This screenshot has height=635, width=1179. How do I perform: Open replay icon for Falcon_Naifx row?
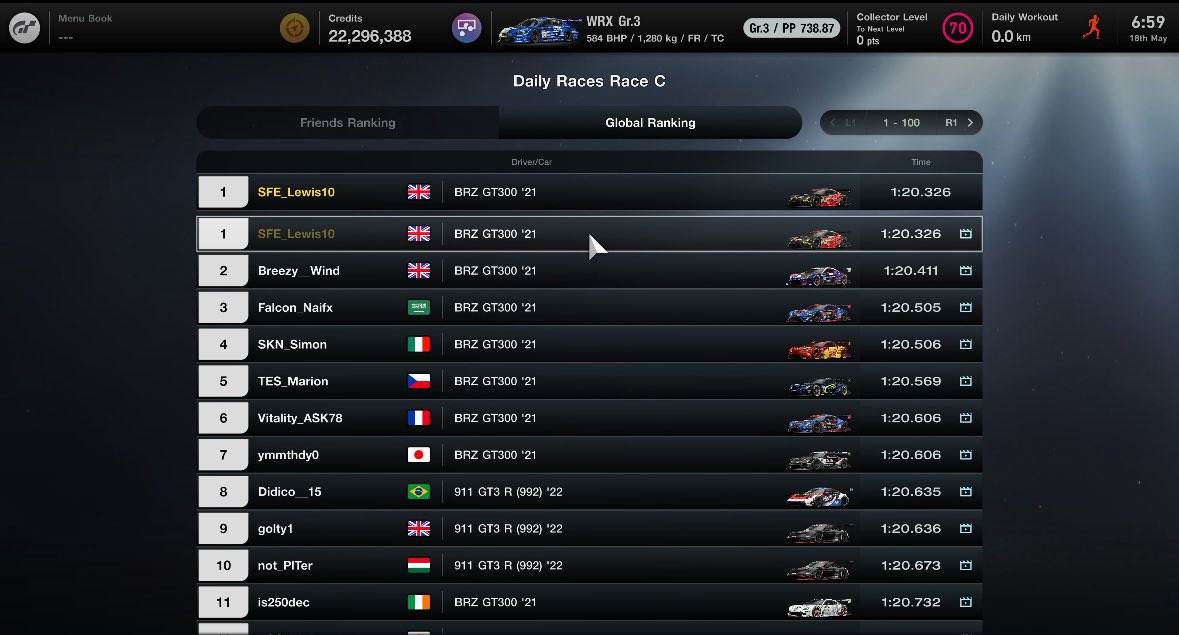(x=965, y=307)
